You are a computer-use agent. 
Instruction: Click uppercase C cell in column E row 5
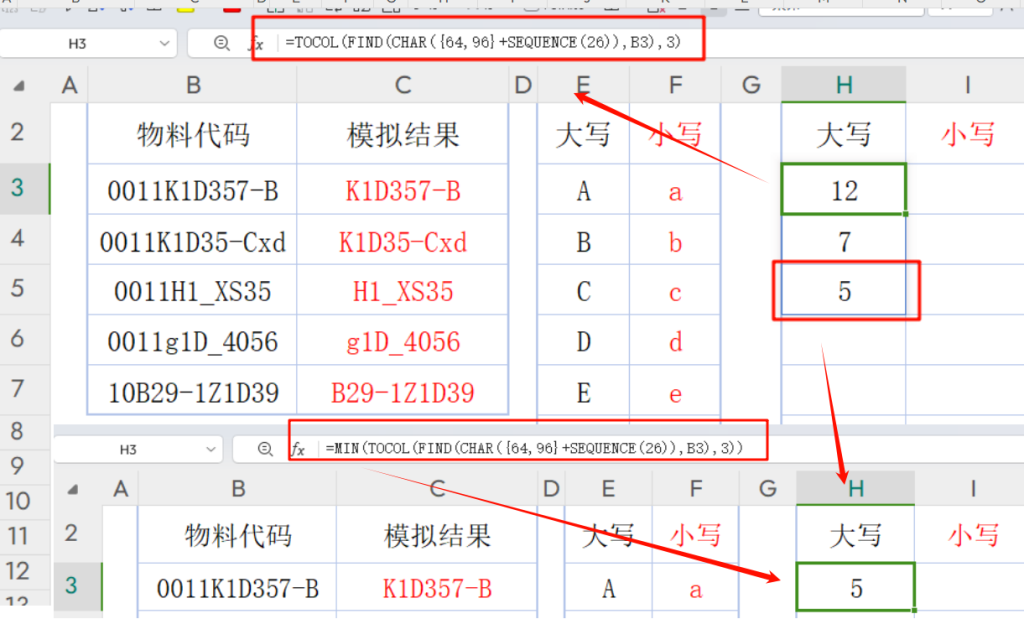coord(583,291)
